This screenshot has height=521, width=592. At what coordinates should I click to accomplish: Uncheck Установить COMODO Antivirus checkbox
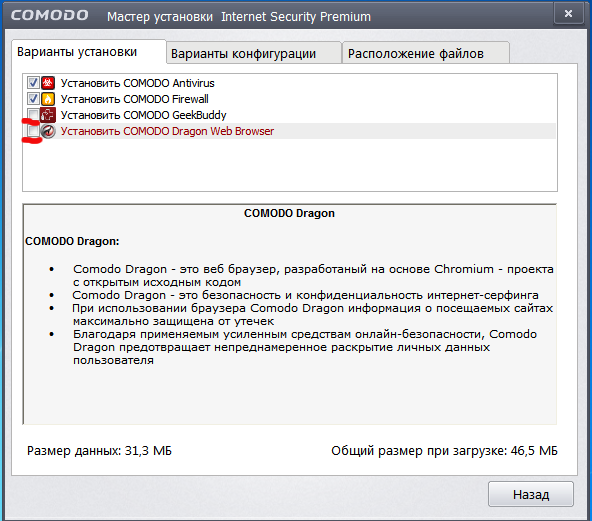point(33,83)
